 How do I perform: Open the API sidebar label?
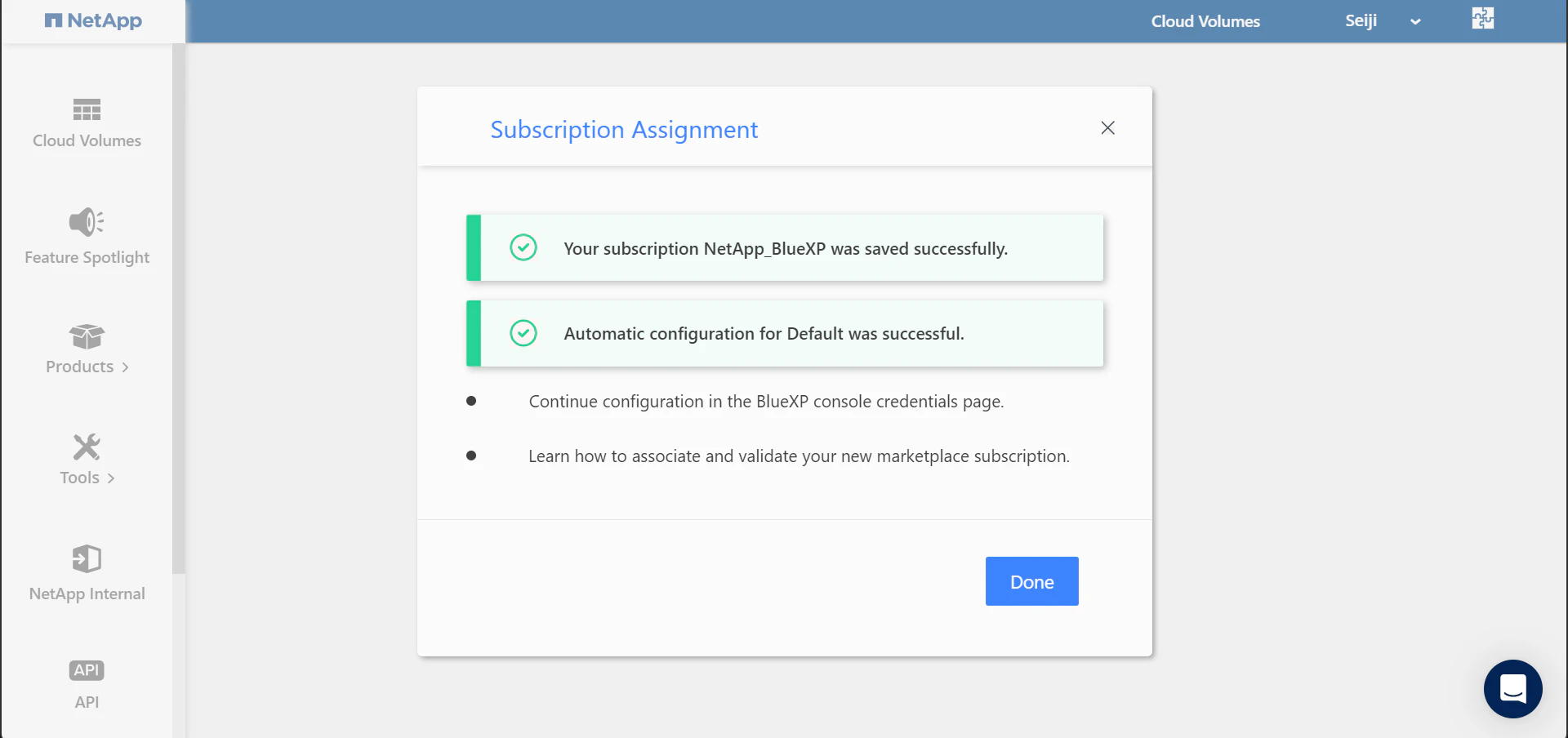[87, 702]
